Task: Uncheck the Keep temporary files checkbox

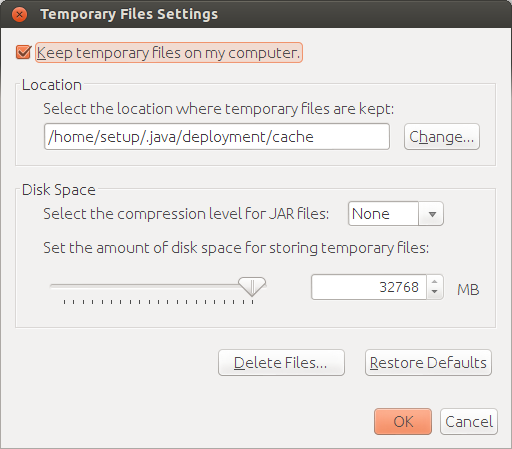Action: [23, 52]
